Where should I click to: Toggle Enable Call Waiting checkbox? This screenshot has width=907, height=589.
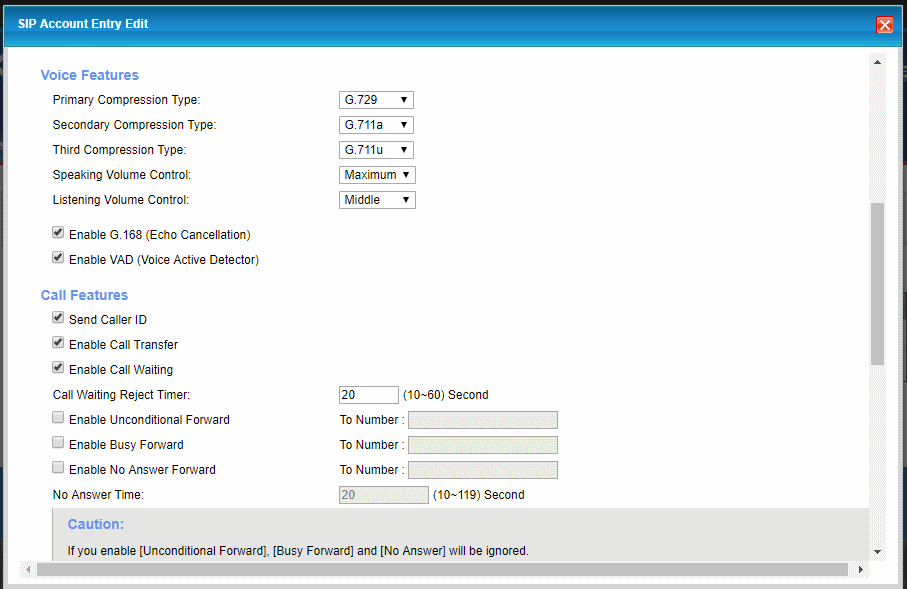pos(58,367)
